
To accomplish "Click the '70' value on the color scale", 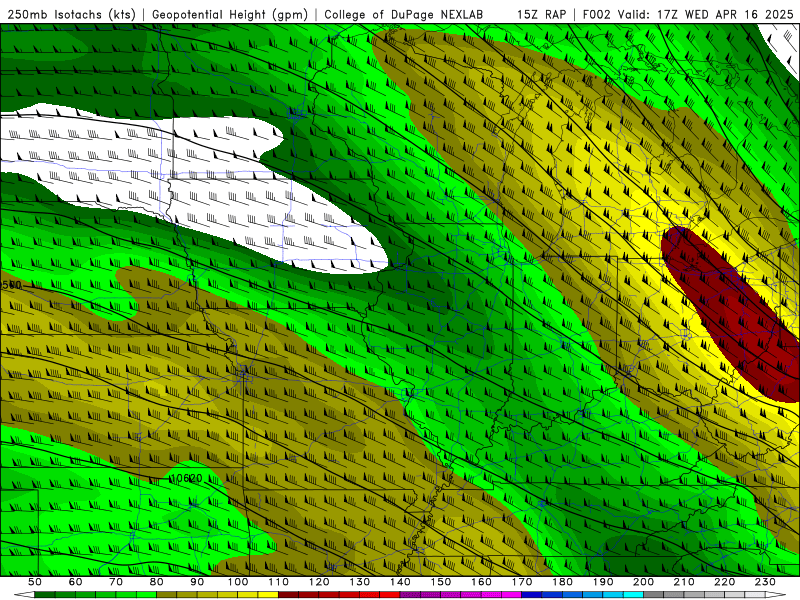I will pyautogui.click(x=116, y=582).
